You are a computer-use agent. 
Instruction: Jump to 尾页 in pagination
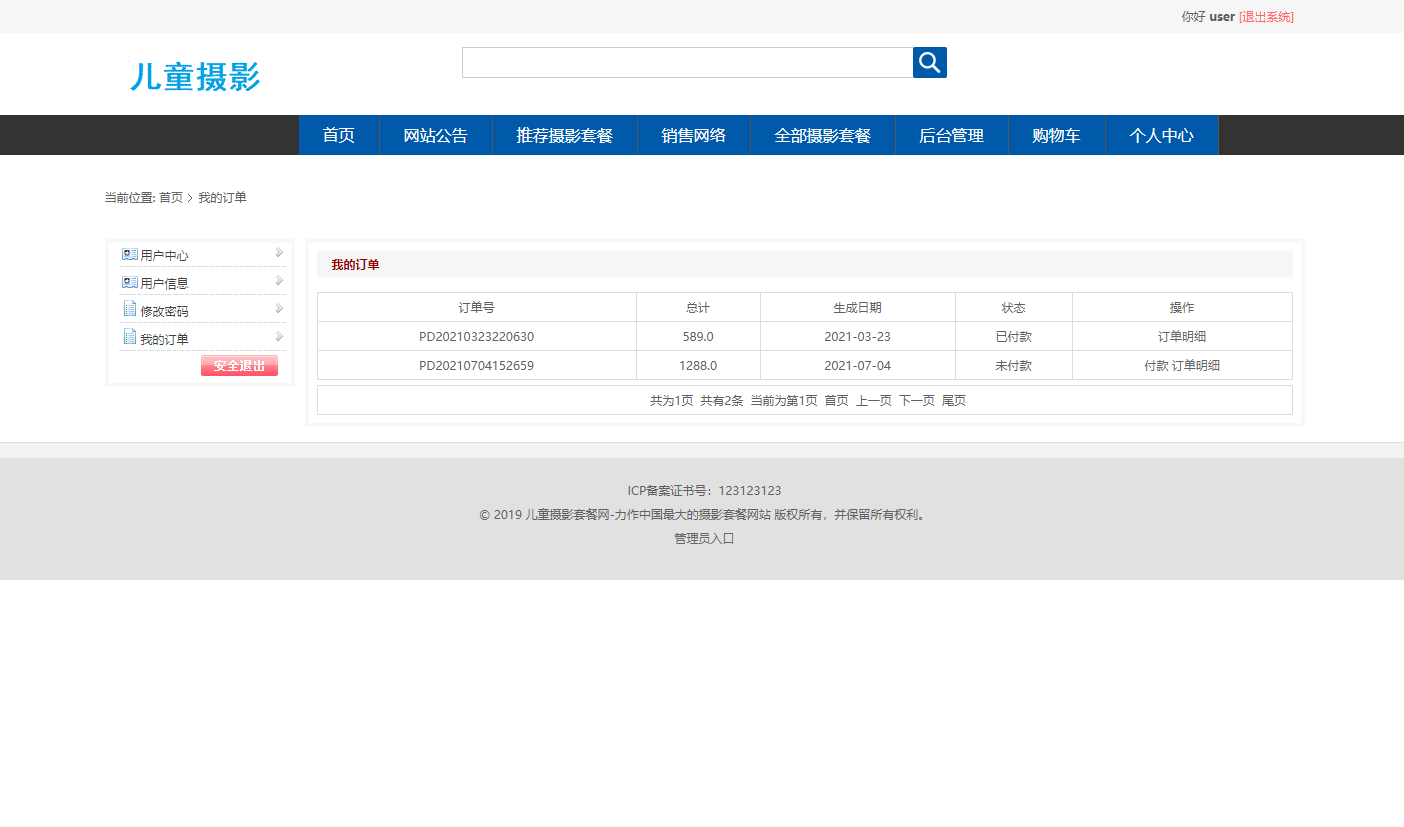point(954,399)
